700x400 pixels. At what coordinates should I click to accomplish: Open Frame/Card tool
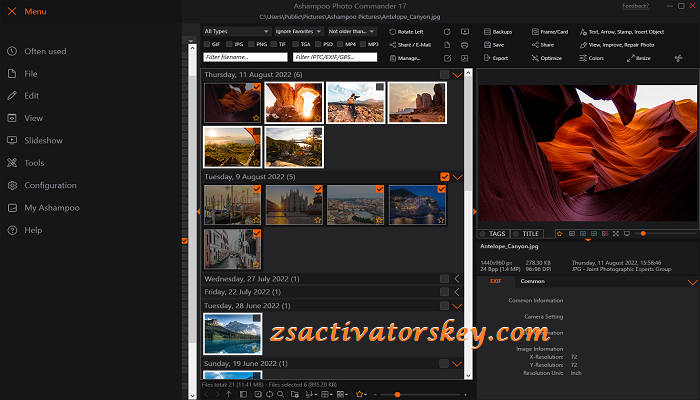click(550, 32)
